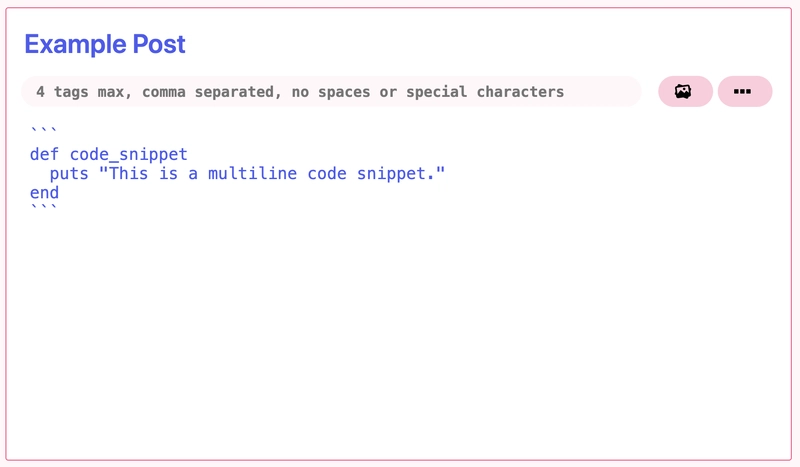Click the word "Post" in the title
This screenshot has height=467, width=800.
159,44
